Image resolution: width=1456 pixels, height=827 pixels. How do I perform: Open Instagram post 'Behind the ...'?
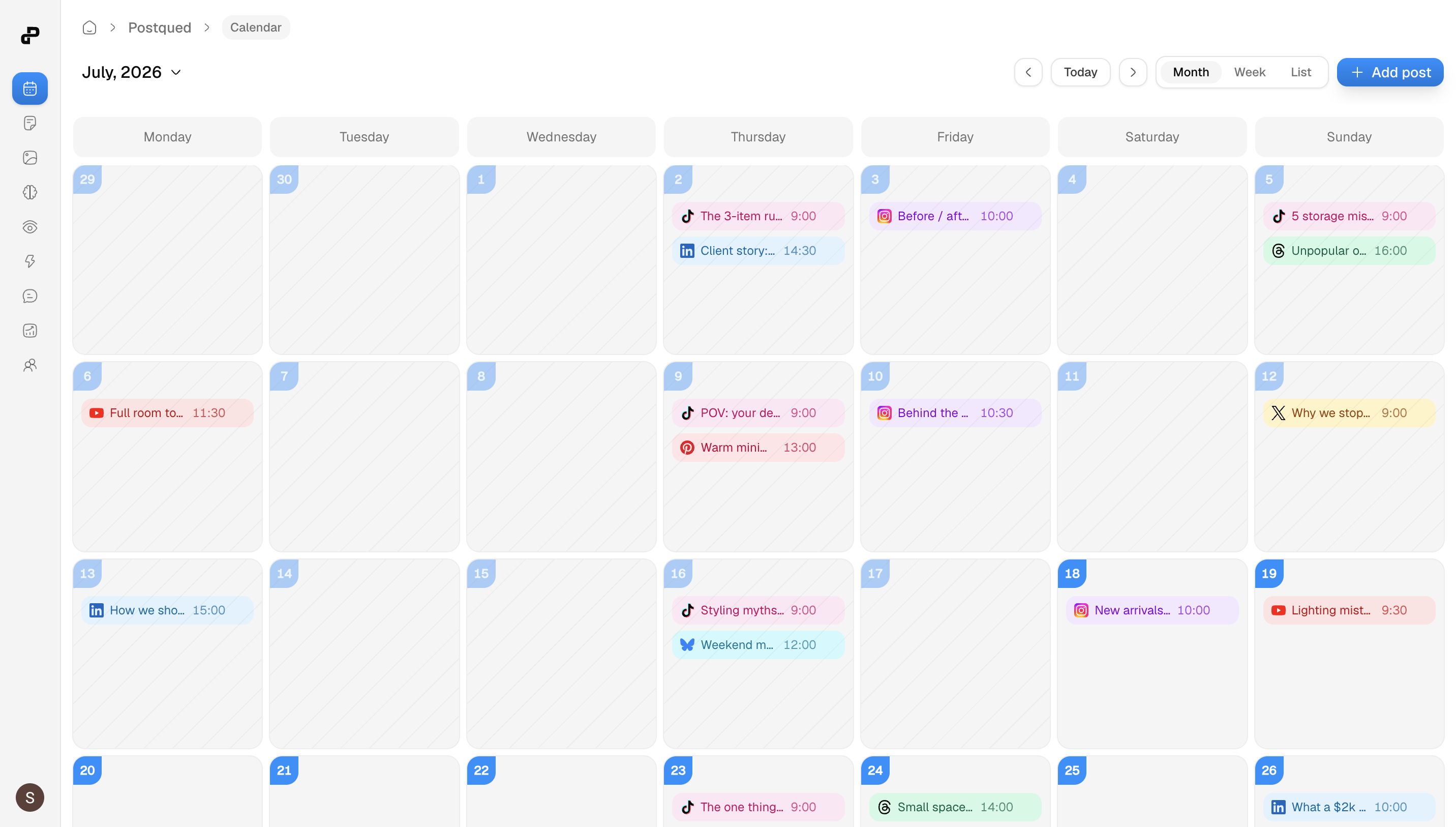click(x=955, y=413)
